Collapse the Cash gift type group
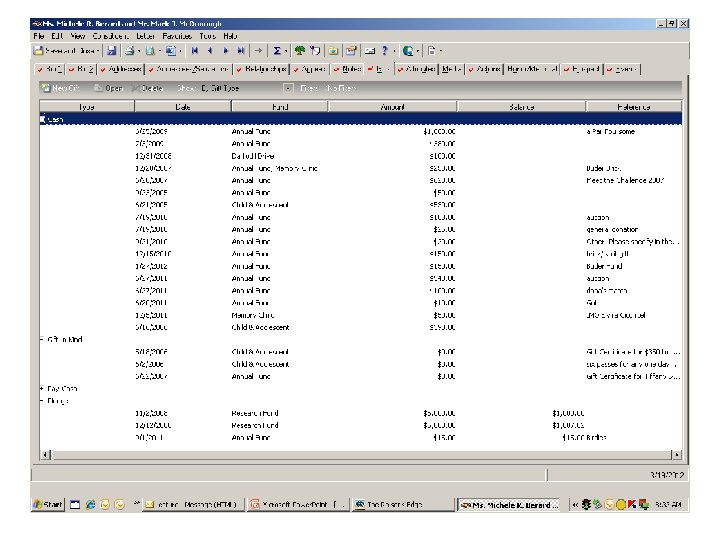This screenshot has width=720, height=540. (42, 119)
